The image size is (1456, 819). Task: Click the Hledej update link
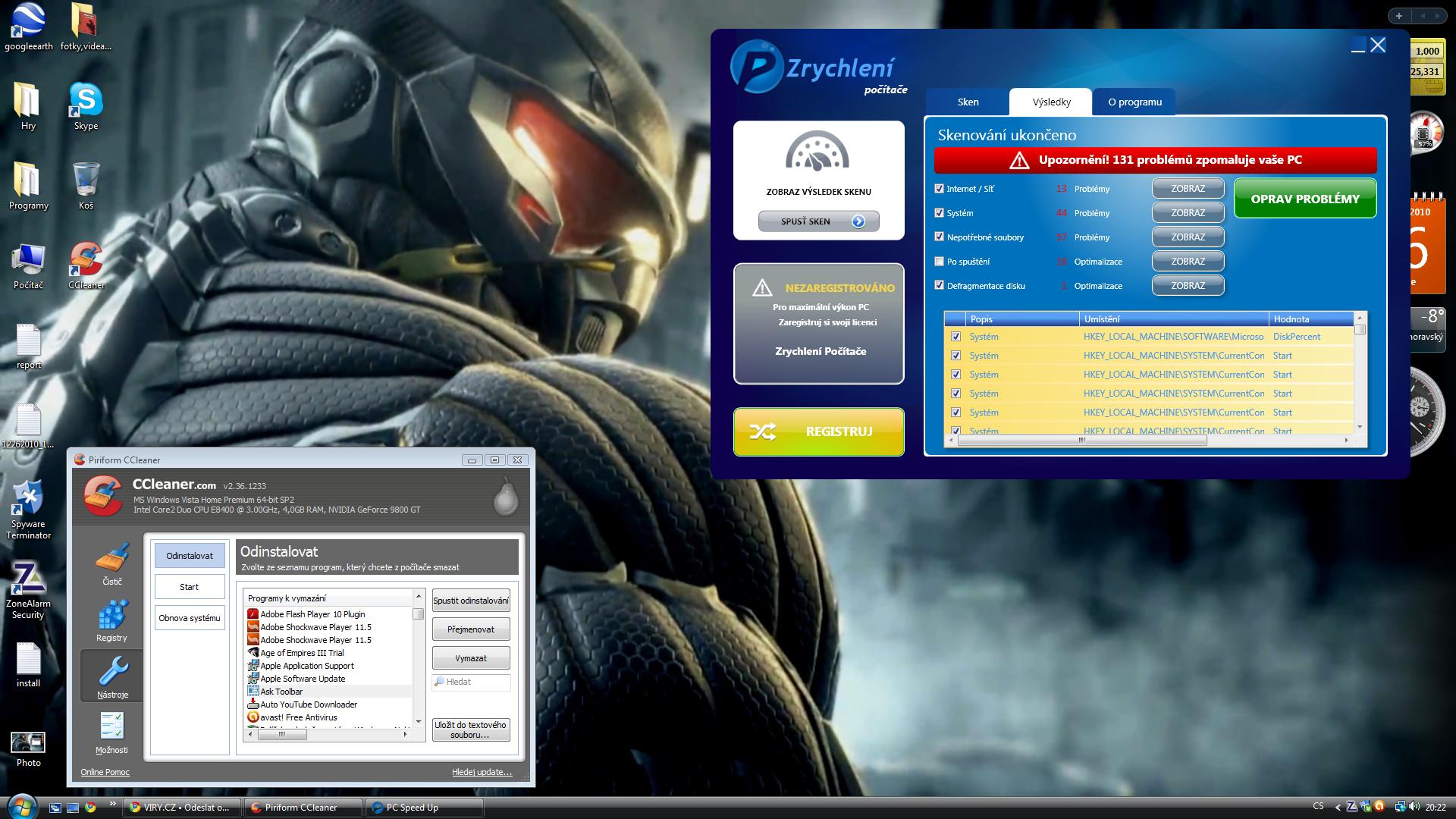[482, 772]
